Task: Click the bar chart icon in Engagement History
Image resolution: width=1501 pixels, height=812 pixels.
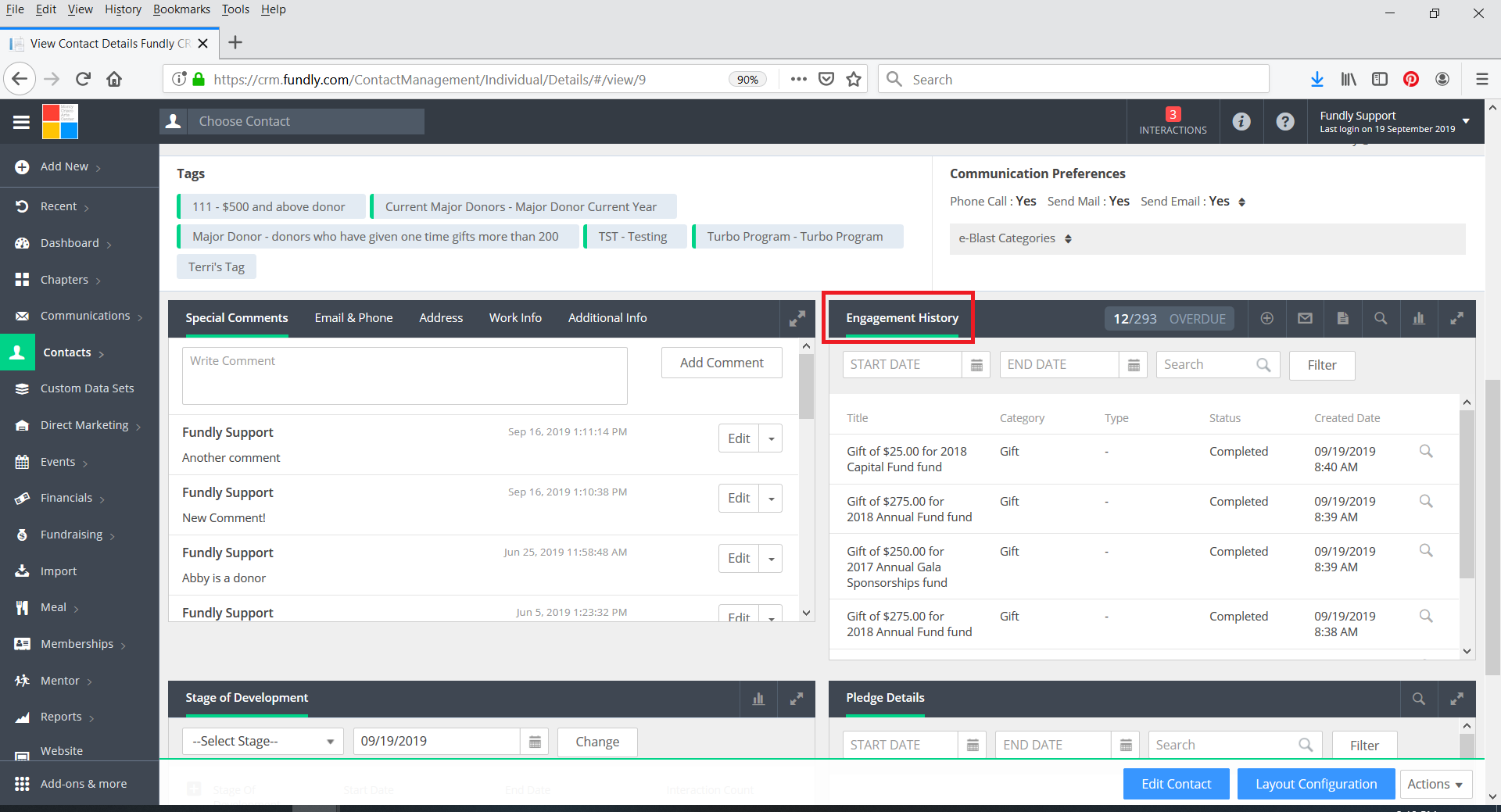Action: point(1418,319)
